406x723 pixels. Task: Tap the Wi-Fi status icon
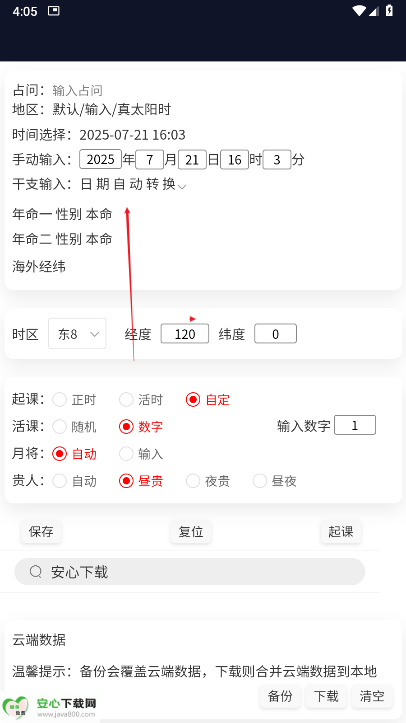[358, 11]
